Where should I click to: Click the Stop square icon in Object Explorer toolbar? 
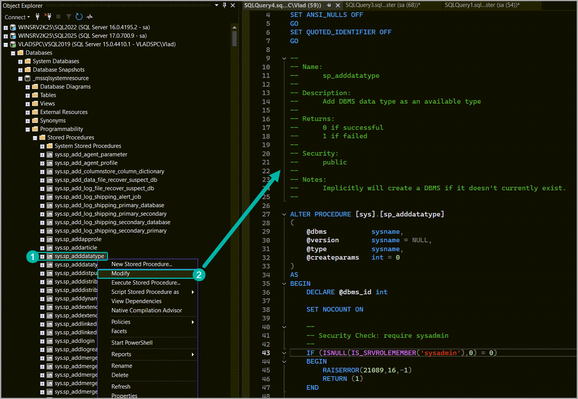pos(58,17)
